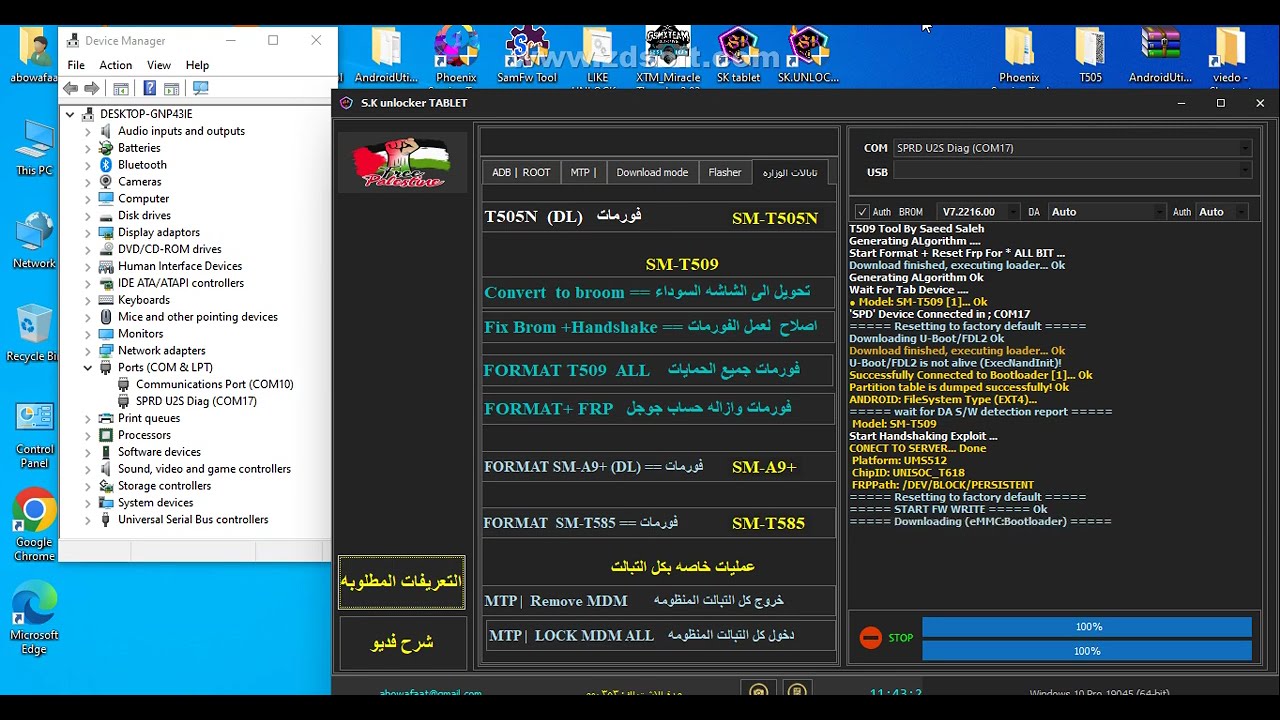The width and height of the screenshot is (1280, 720).
Task: Open Help menu in Device Manager
Action: [197, 65]
